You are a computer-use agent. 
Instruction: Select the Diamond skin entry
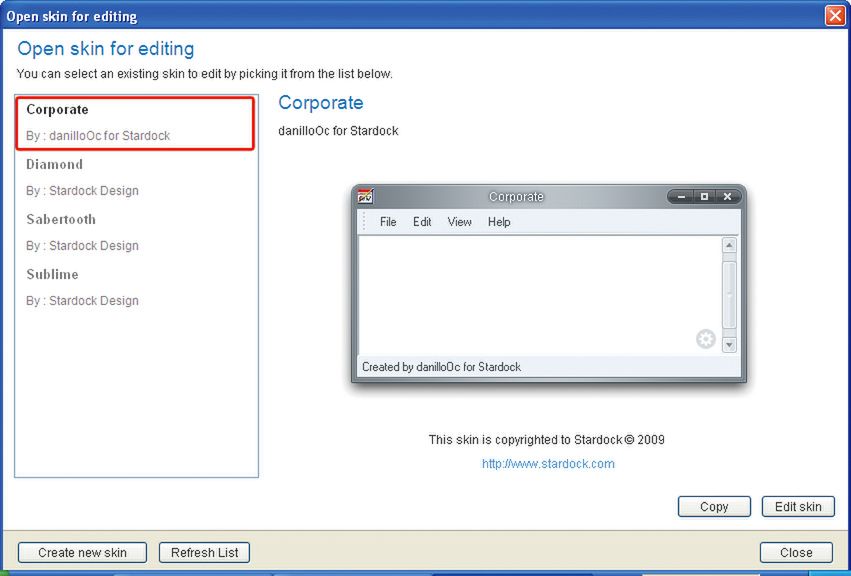[x=135, y=178]
